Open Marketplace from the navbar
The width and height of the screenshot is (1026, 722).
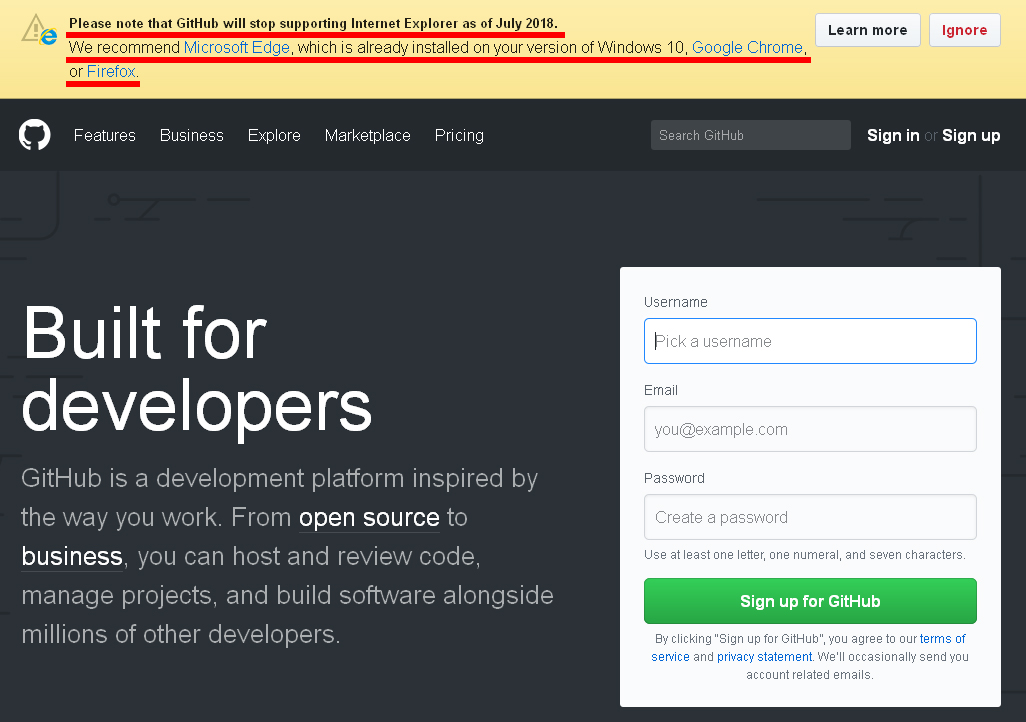368,135
